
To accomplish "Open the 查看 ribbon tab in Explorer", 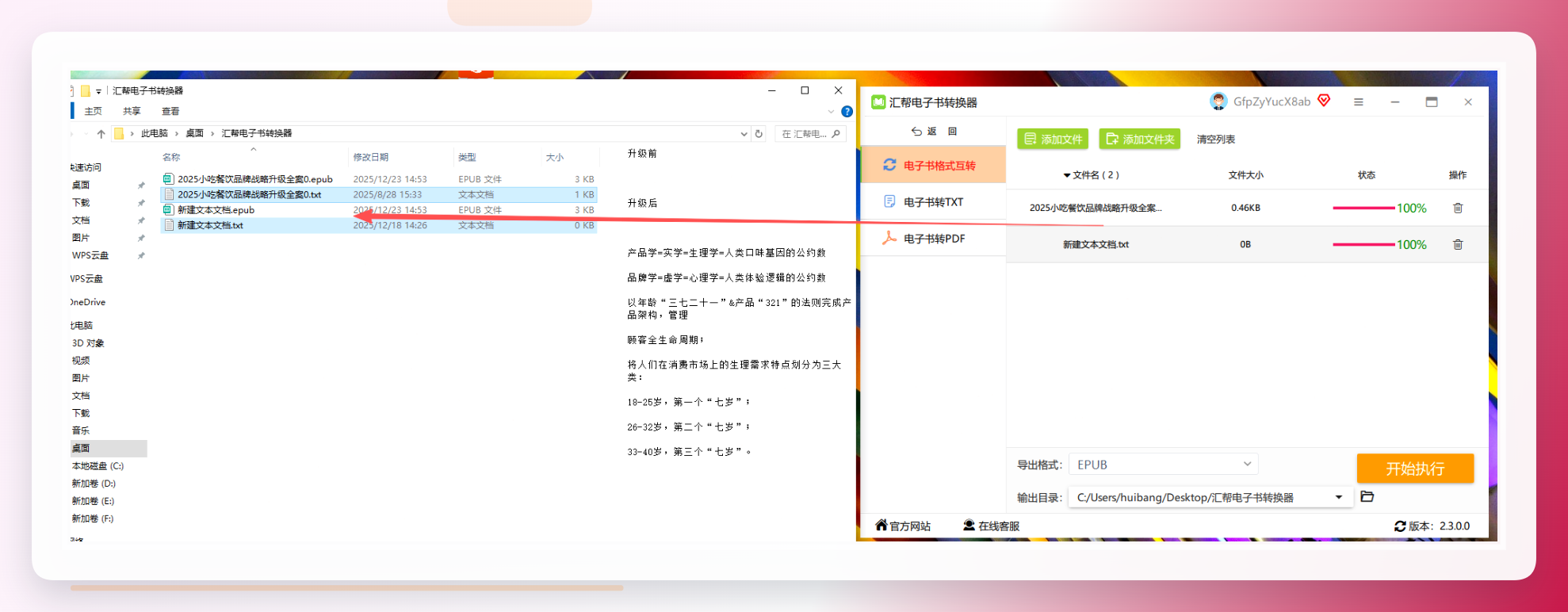I will (170, 111).
